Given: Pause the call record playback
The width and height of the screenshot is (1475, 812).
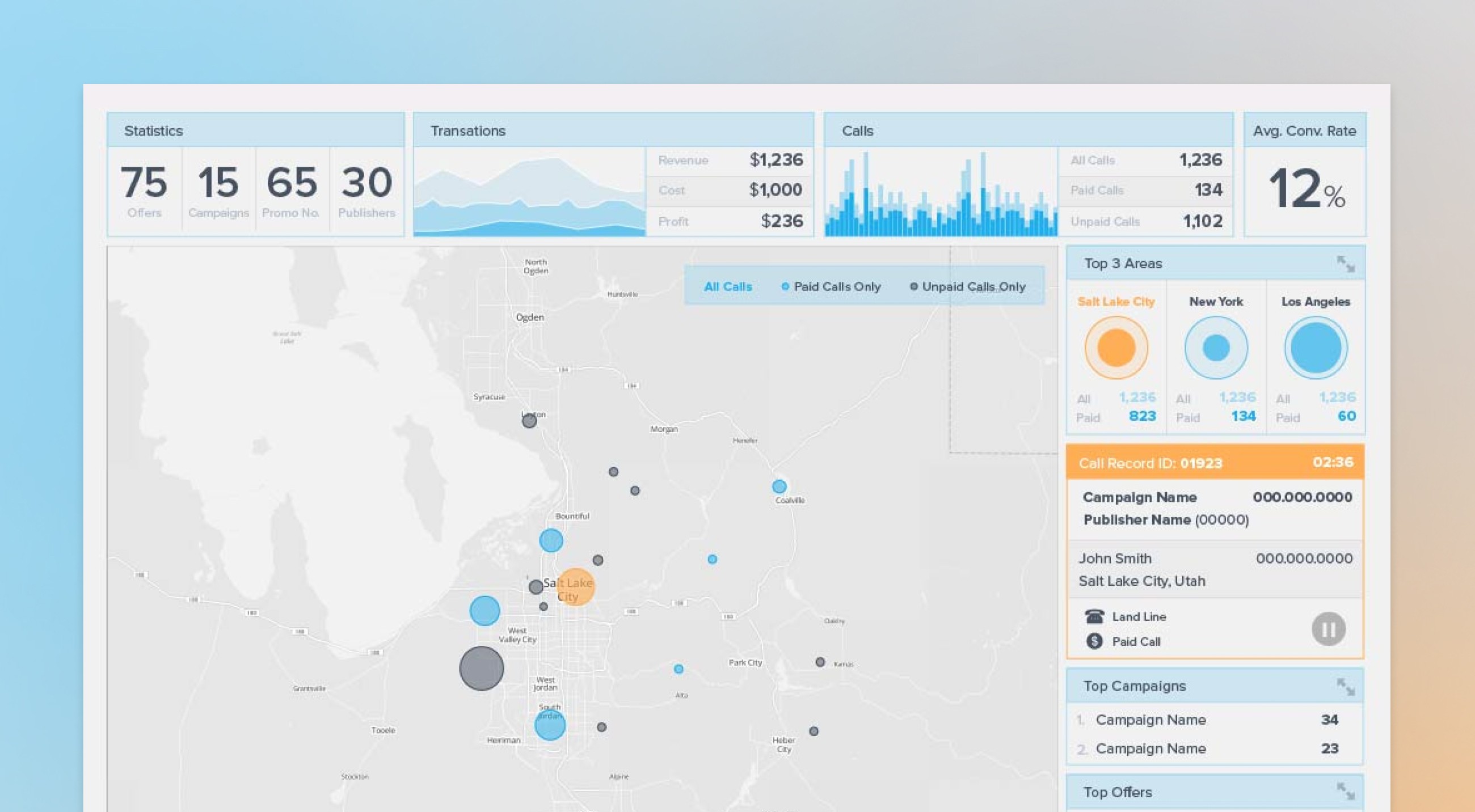Looking at the screenshot, I should 1329,629.
